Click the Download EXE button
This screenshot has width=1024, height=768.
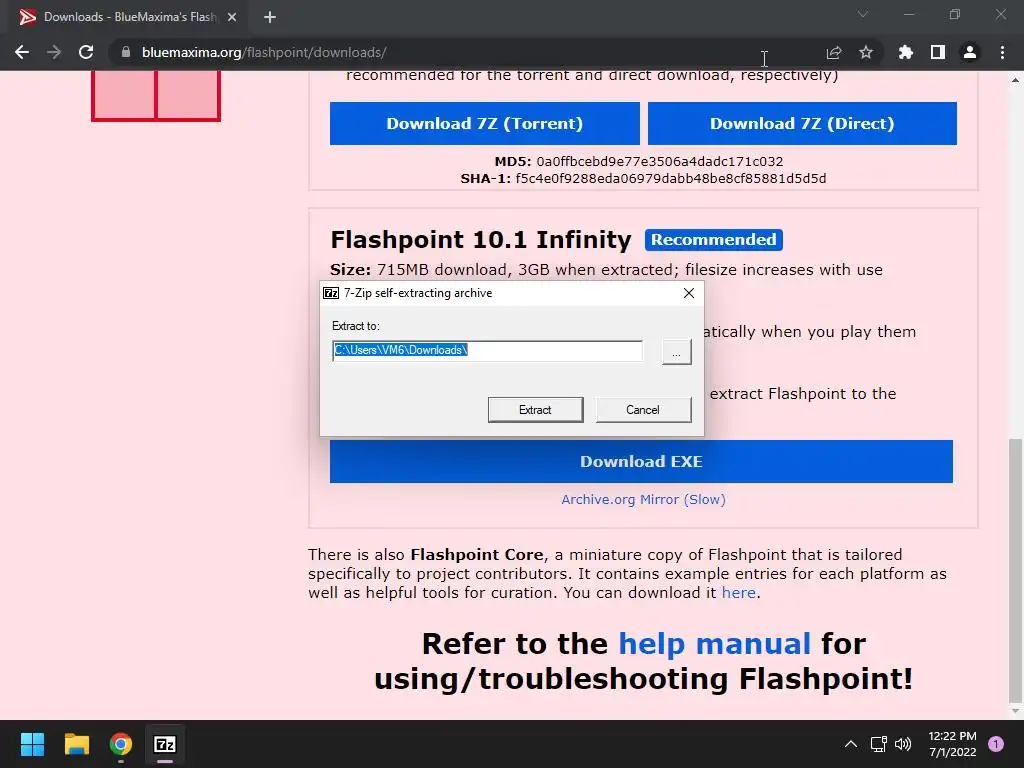coord(641,462)
